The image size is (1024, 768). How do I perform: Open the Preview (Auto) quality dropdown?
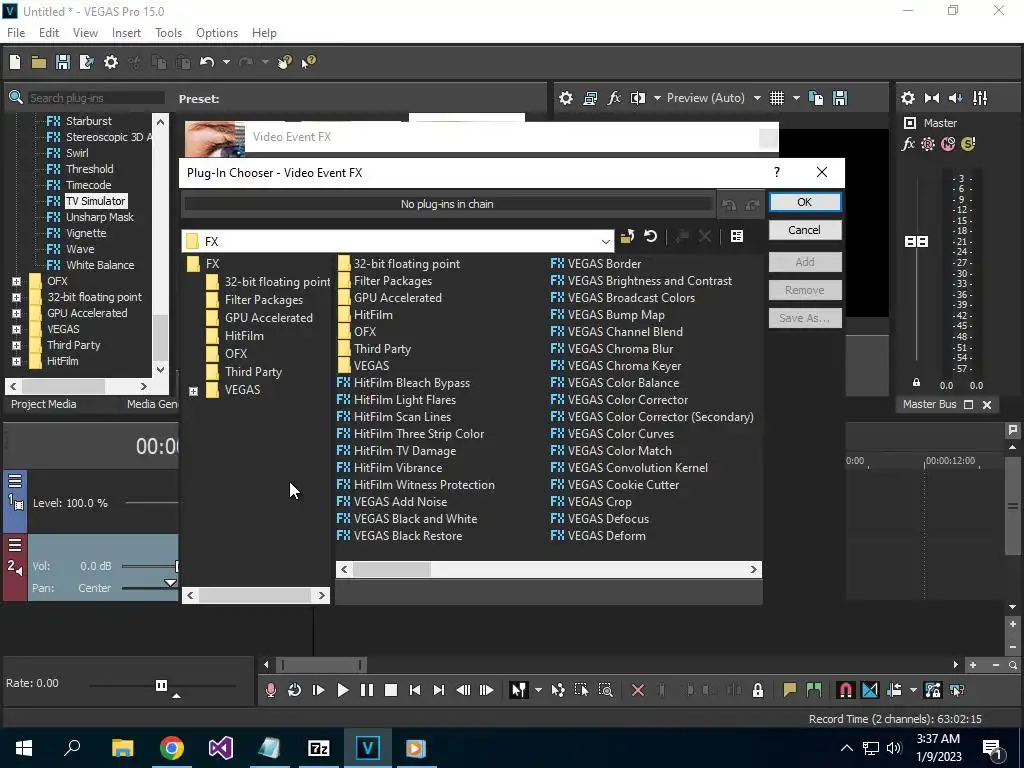pyautogui.click(x=757, y=98)
